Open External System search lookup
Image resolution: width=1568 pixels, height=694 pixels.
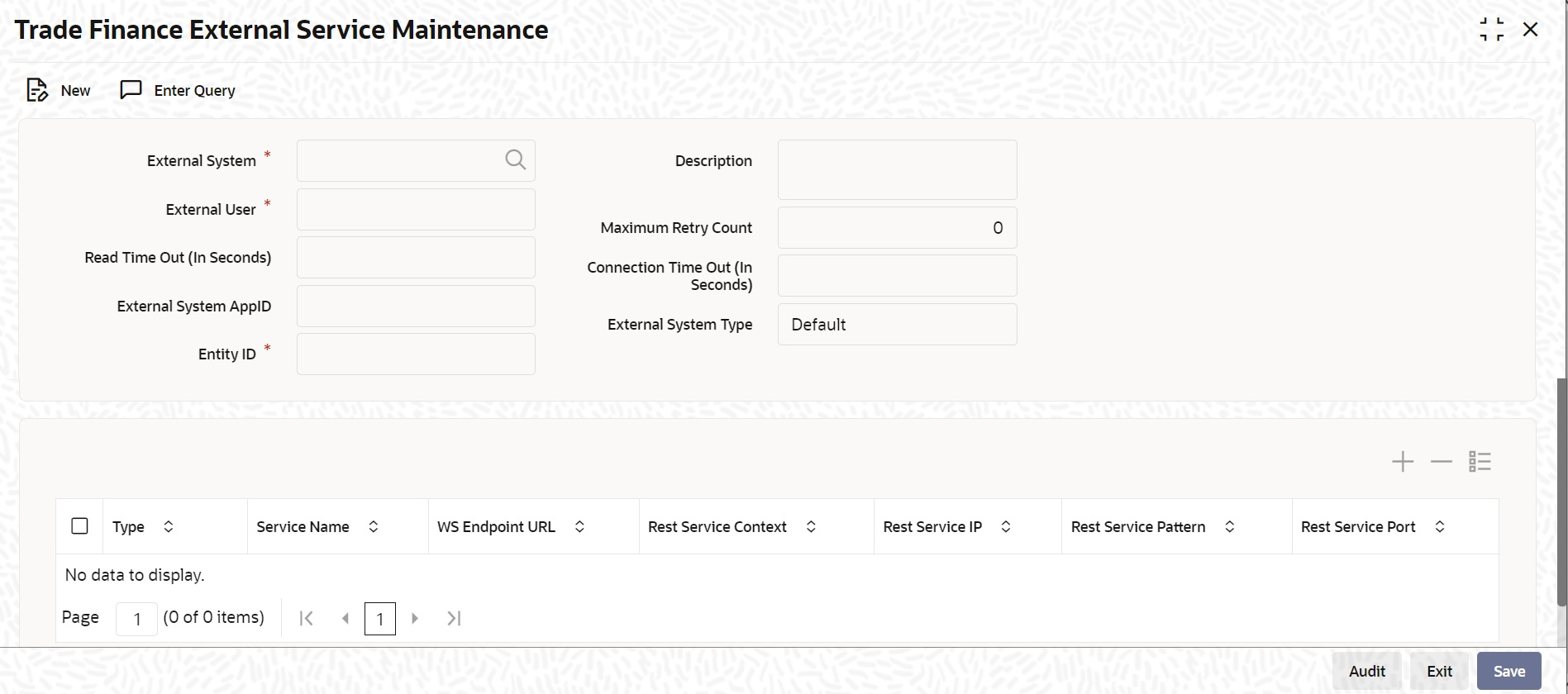pos(515,160)
